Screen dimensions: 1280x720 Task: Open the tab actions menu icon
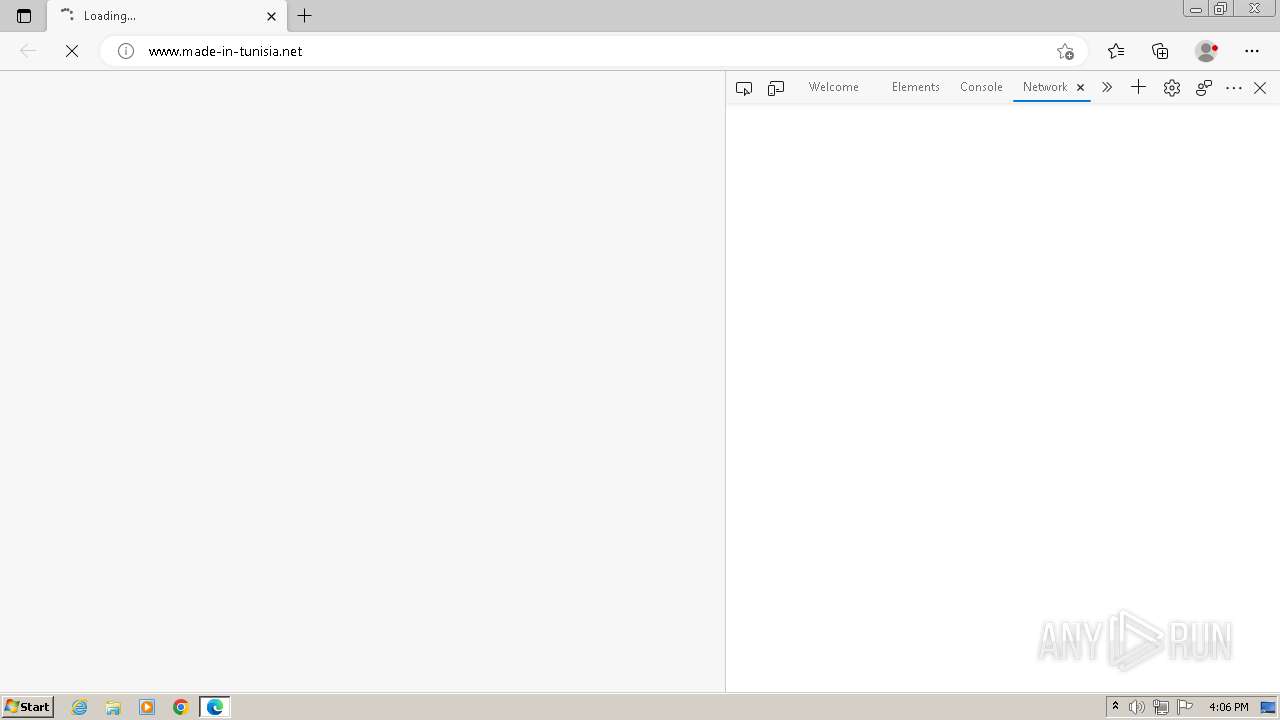point(24,16)
